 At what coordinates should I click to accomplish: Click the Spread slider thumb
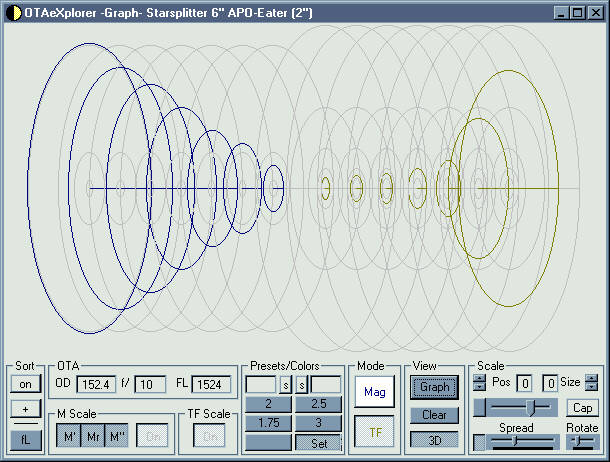515,441
